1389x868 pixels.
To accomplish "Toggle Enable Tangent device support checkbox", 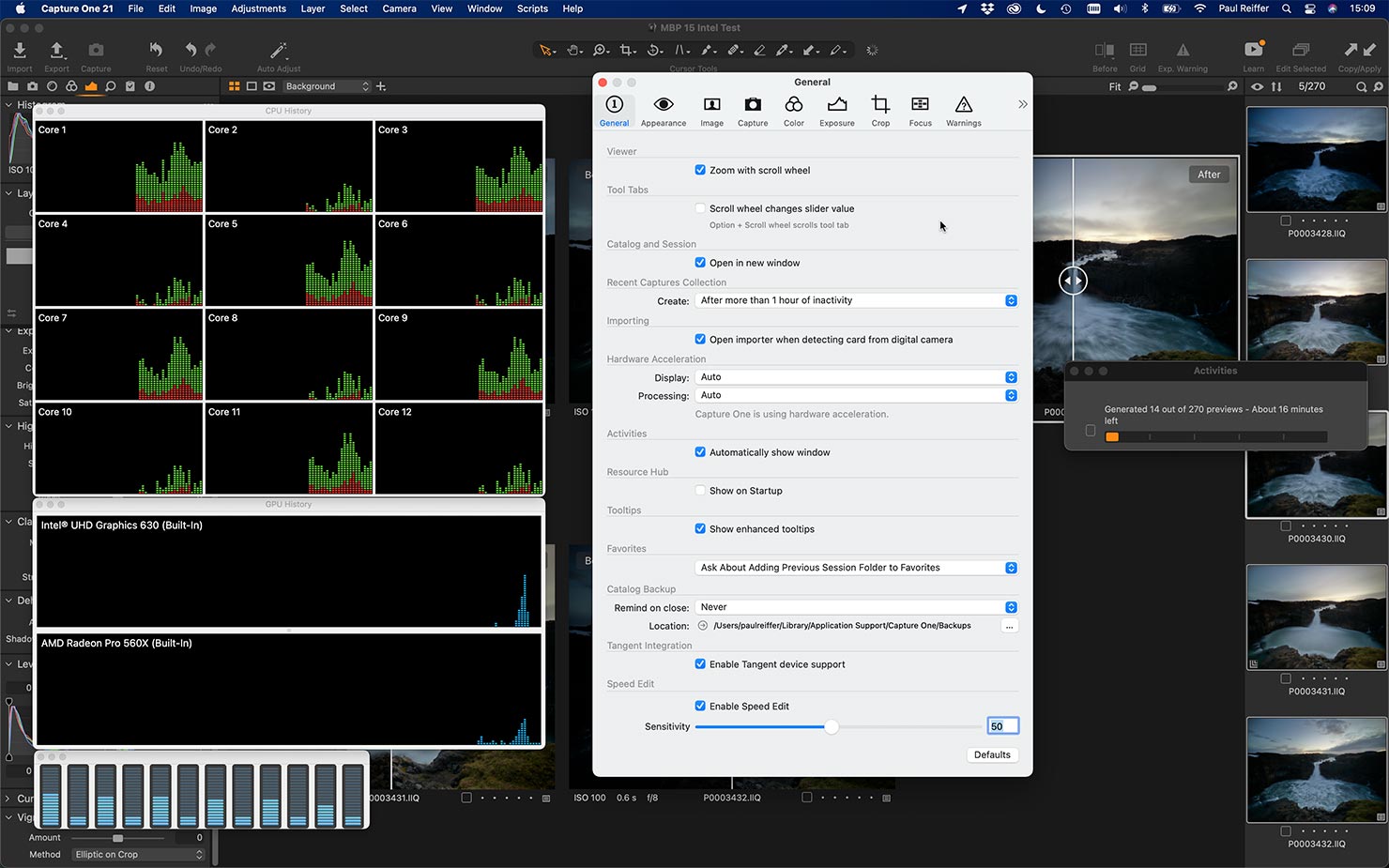I will tap(700, 664).
